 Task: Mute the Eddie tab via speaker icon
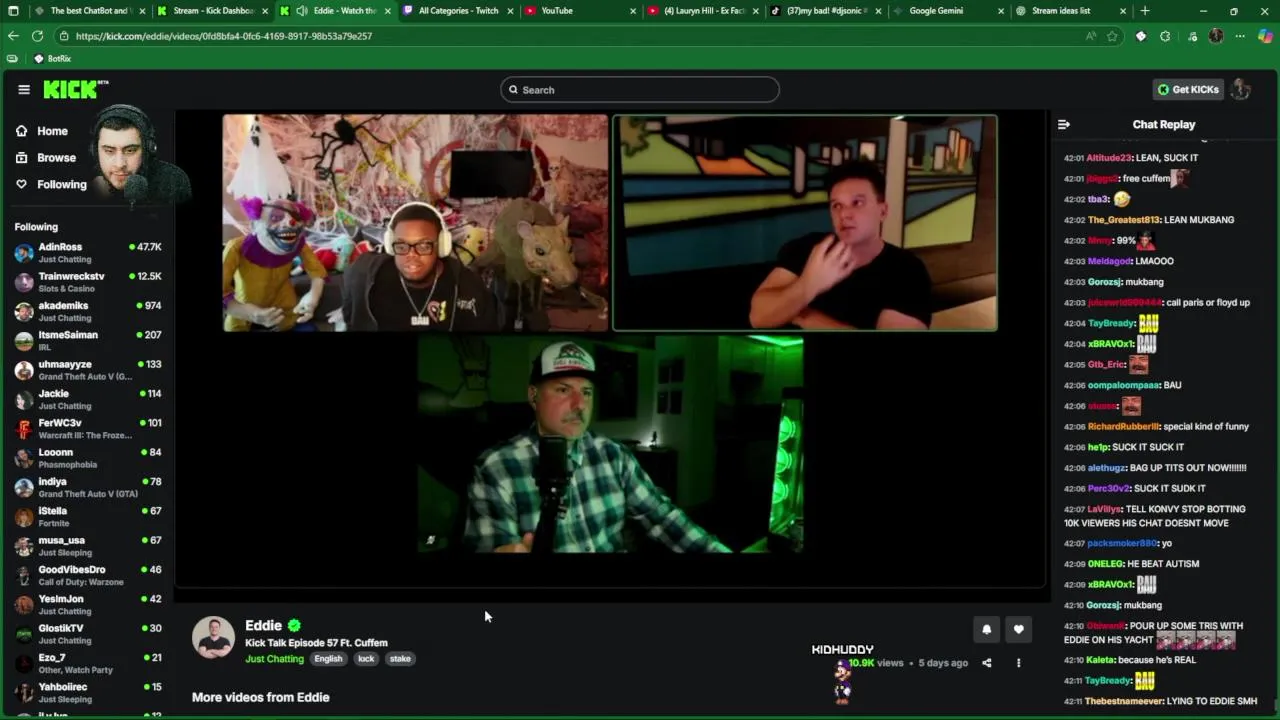[x=301, y=11]
